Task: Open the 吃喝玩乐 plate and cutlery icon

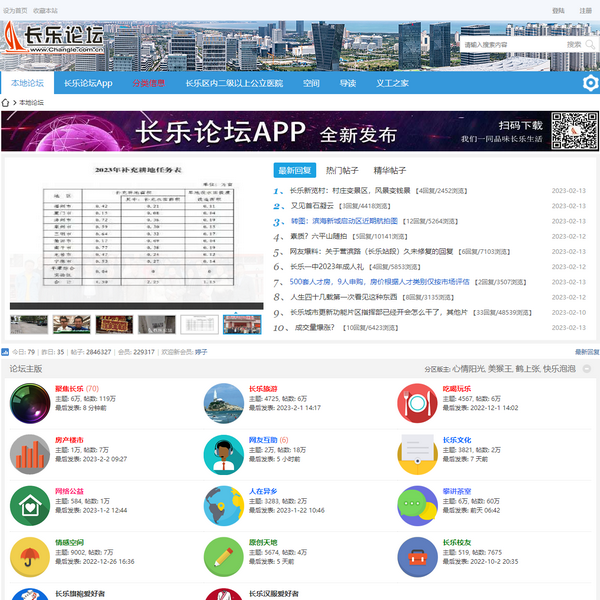Action: 417,403
